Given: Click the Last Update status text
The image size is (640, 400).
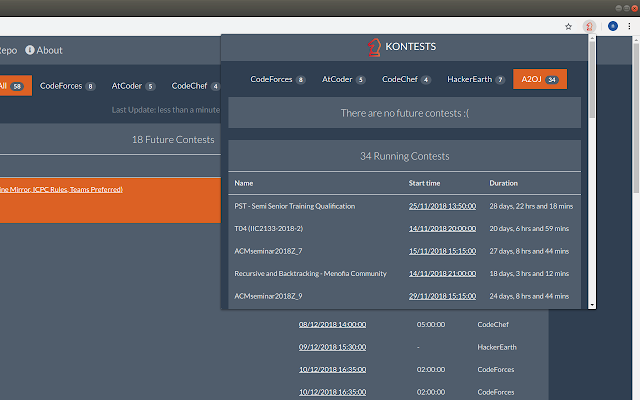Looking at the screenshot, I should click(x=166, y=110).
